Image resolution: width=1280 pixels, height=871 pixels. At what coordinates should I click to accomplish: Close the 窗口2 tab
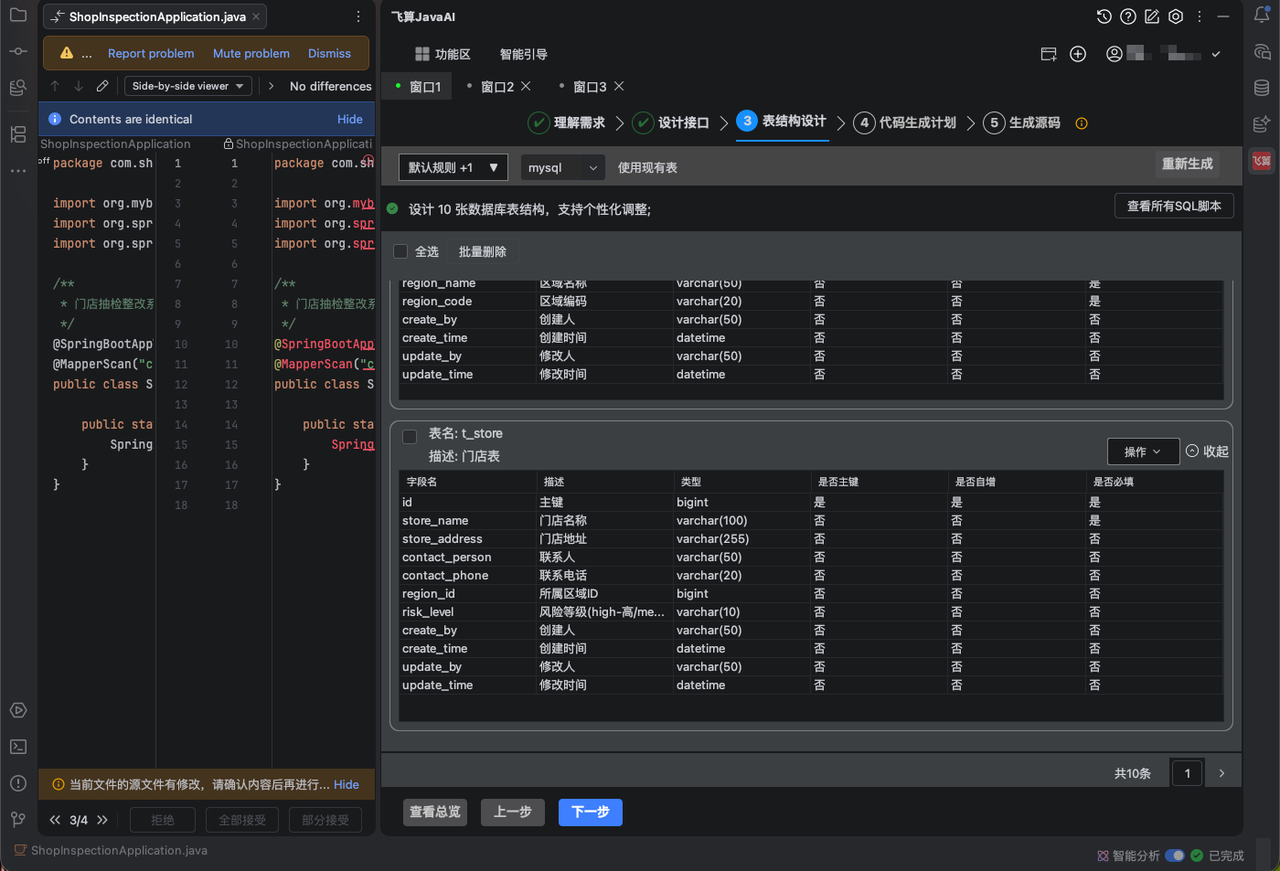click(526, 86)
